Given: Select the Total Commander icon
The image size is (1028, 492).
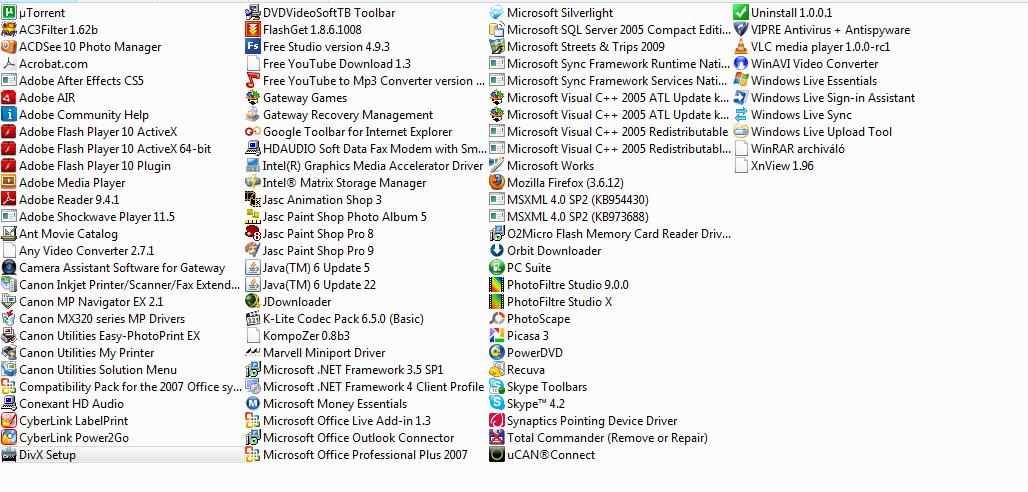Looking at the screenshot, I should (x=496, y=438).
